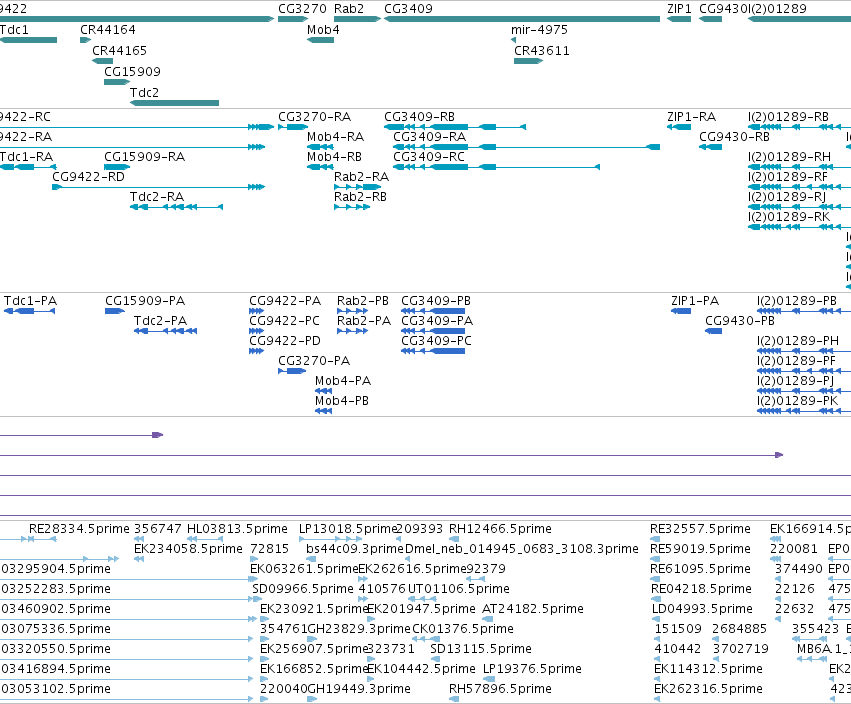Click the CG9422-PC protein label
This screenshot has height=704, width=851.
(285, 321)
